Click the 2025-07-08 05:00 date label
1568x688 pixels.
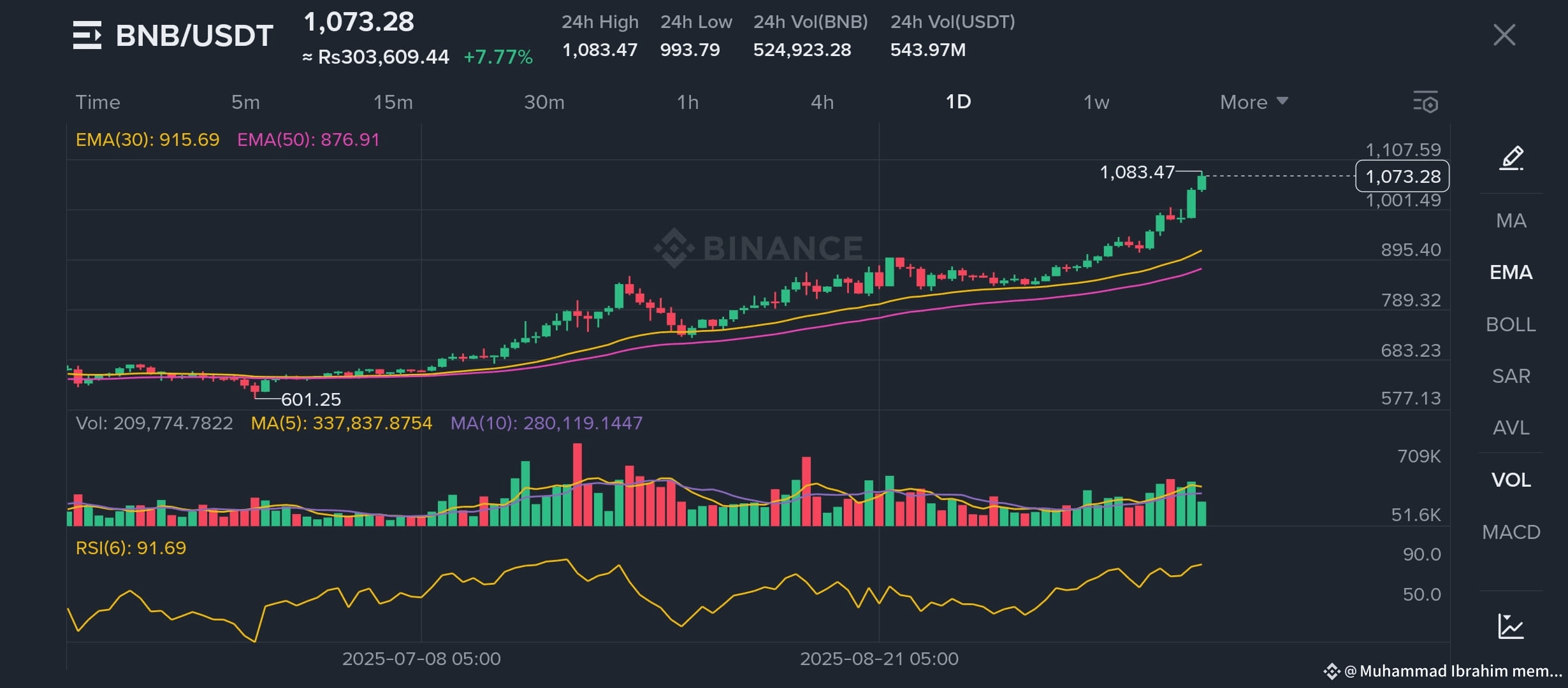(421, 659)
